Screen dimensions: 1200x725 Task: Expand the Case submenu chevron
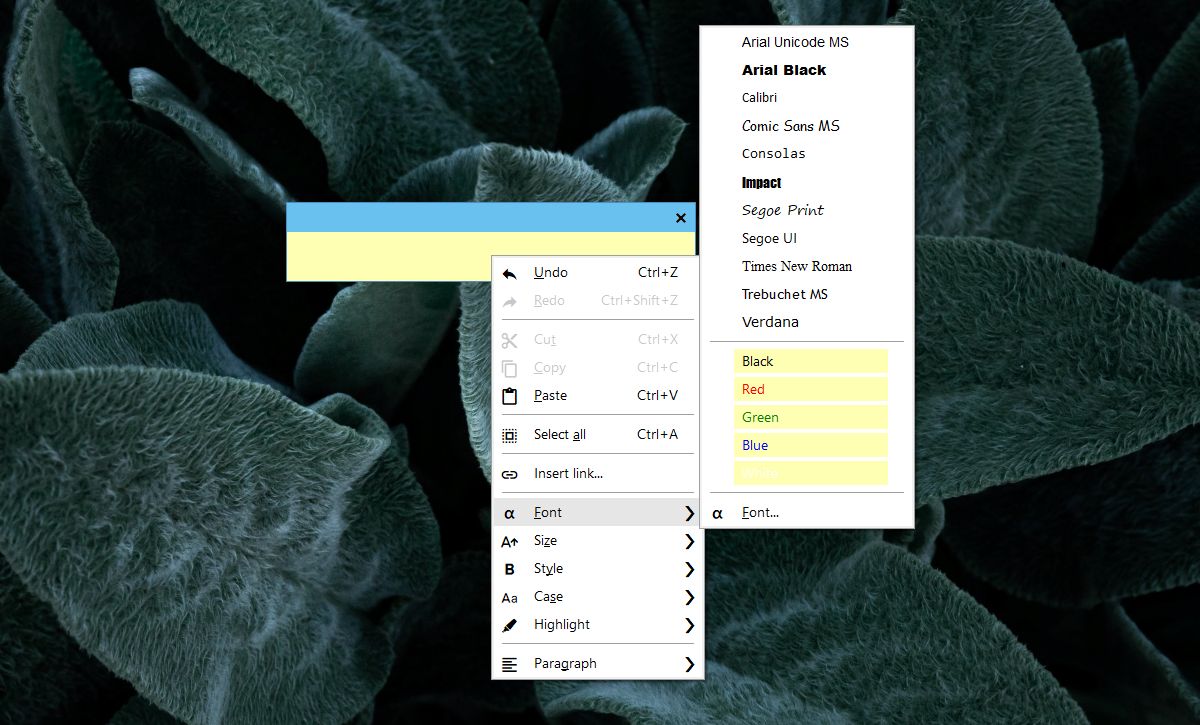point(689,597)
